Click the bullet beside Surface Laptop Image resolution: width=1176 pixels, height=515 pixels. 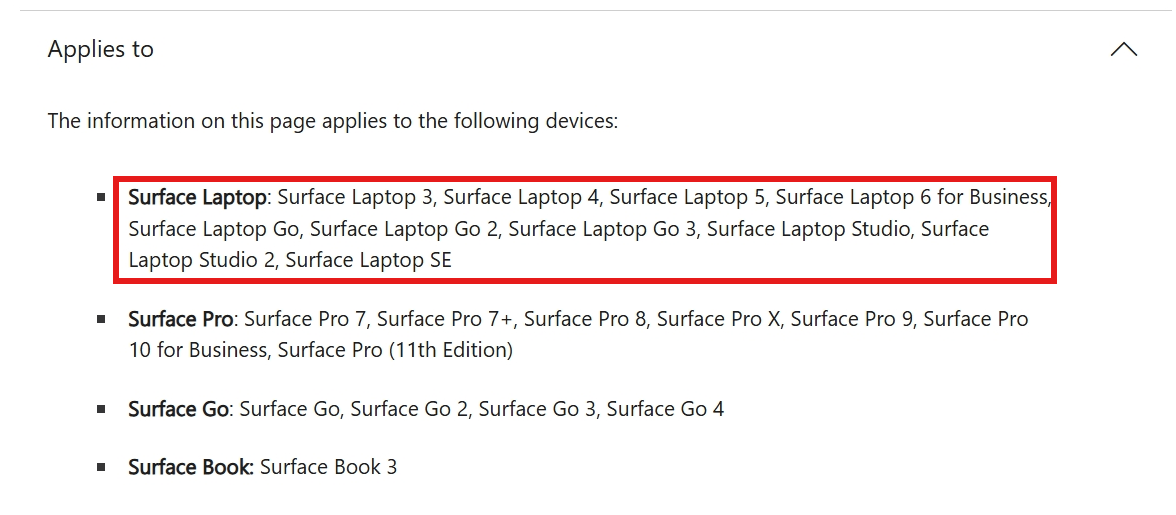click(x=101, y=197)
